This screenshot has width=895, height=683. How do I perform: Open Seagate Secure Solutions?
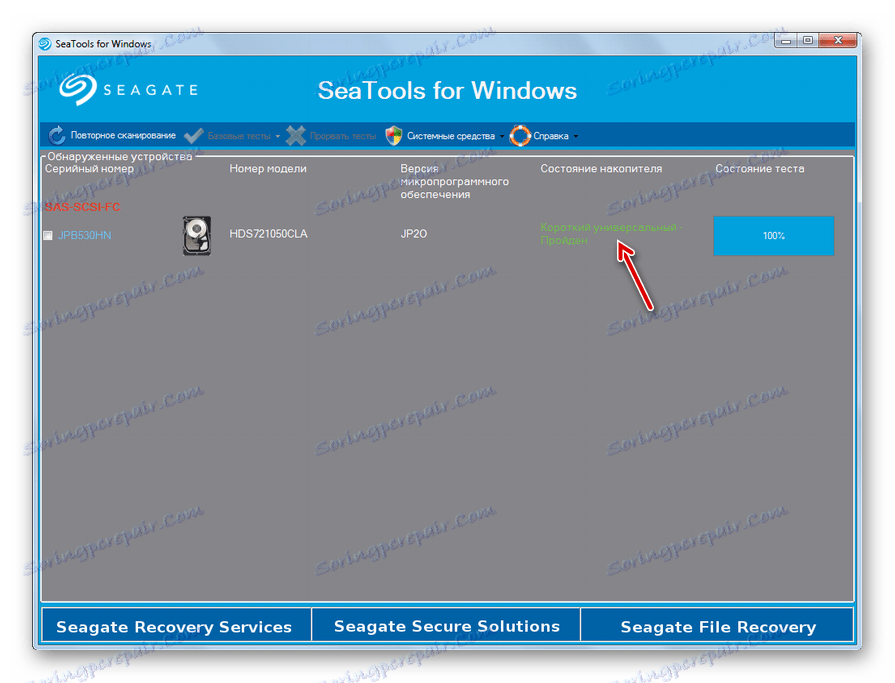click(446, 625)
